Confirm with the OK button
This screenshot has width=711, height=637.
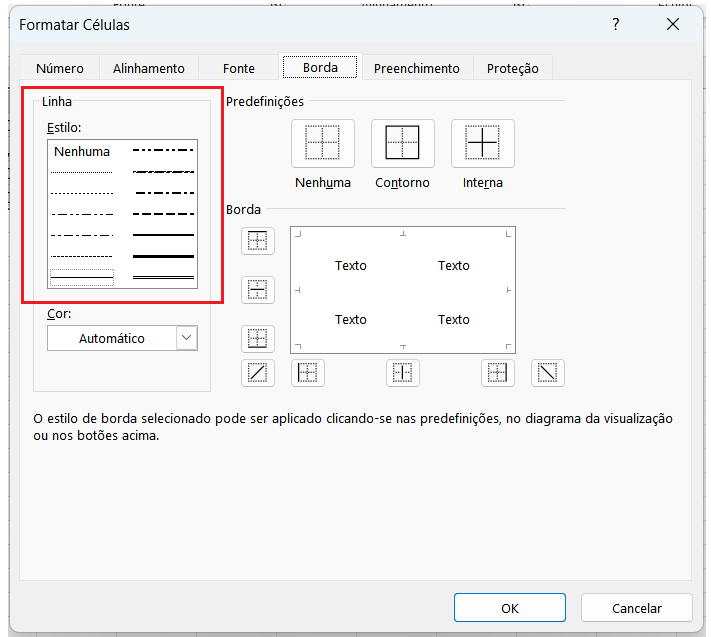[x=509, y=607]
